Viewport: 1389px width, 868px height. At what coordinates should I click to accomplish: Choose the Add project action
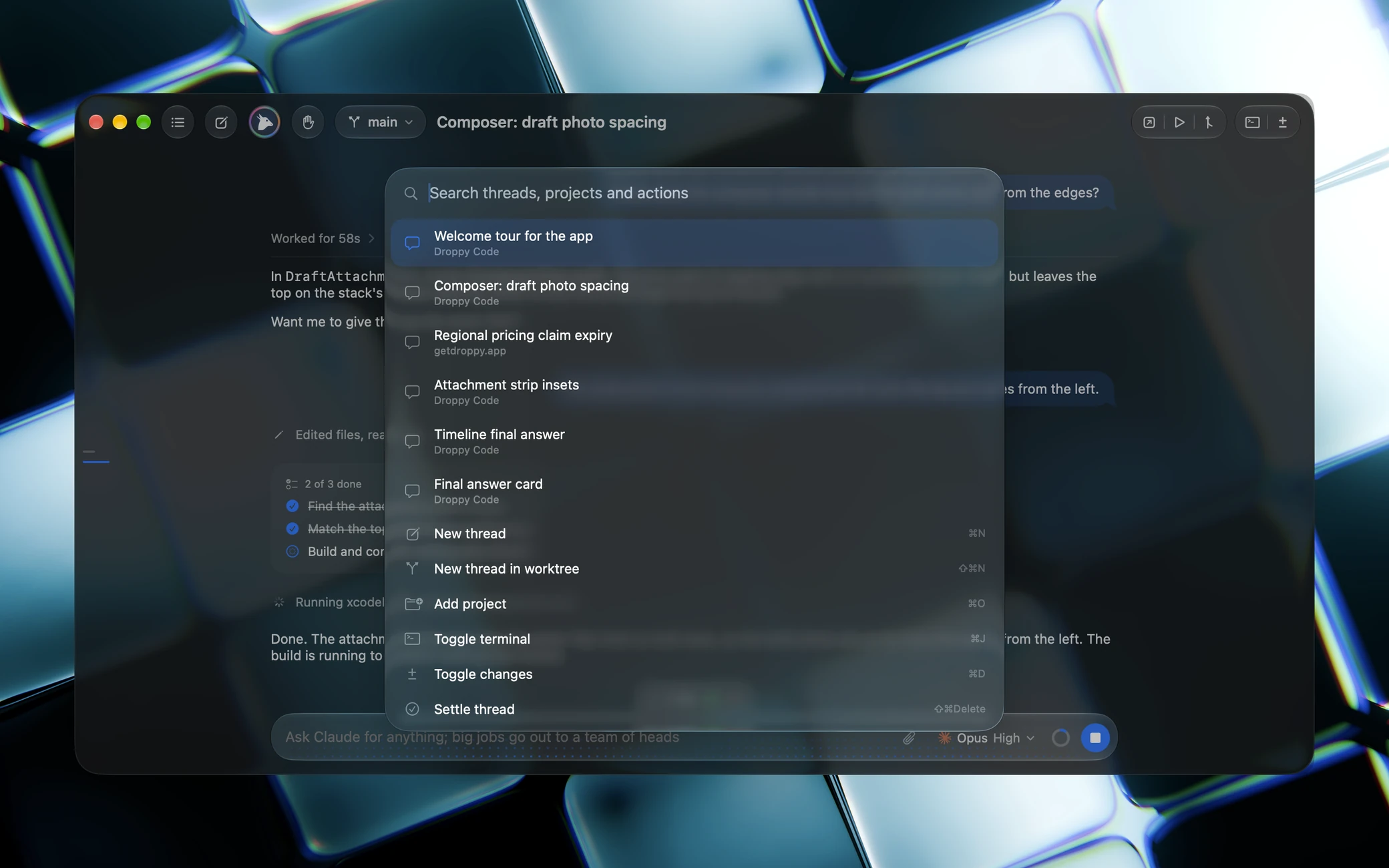click(x=694, y=604)
